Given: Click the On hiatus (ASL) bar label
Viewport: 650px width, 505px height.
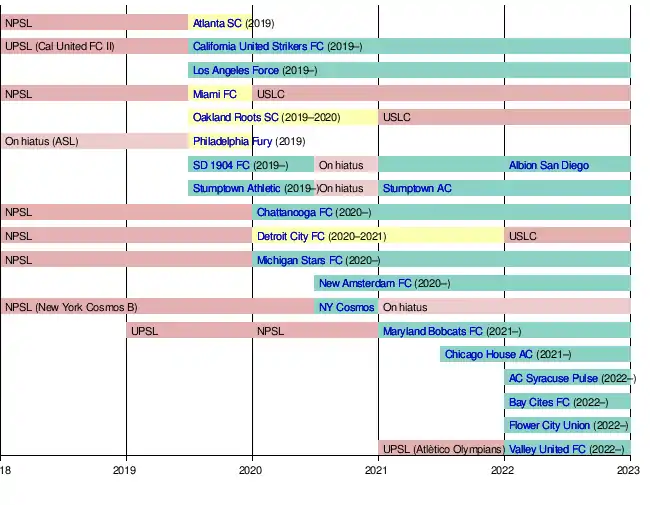Looking at the screenshot, I should coord(41,142).
